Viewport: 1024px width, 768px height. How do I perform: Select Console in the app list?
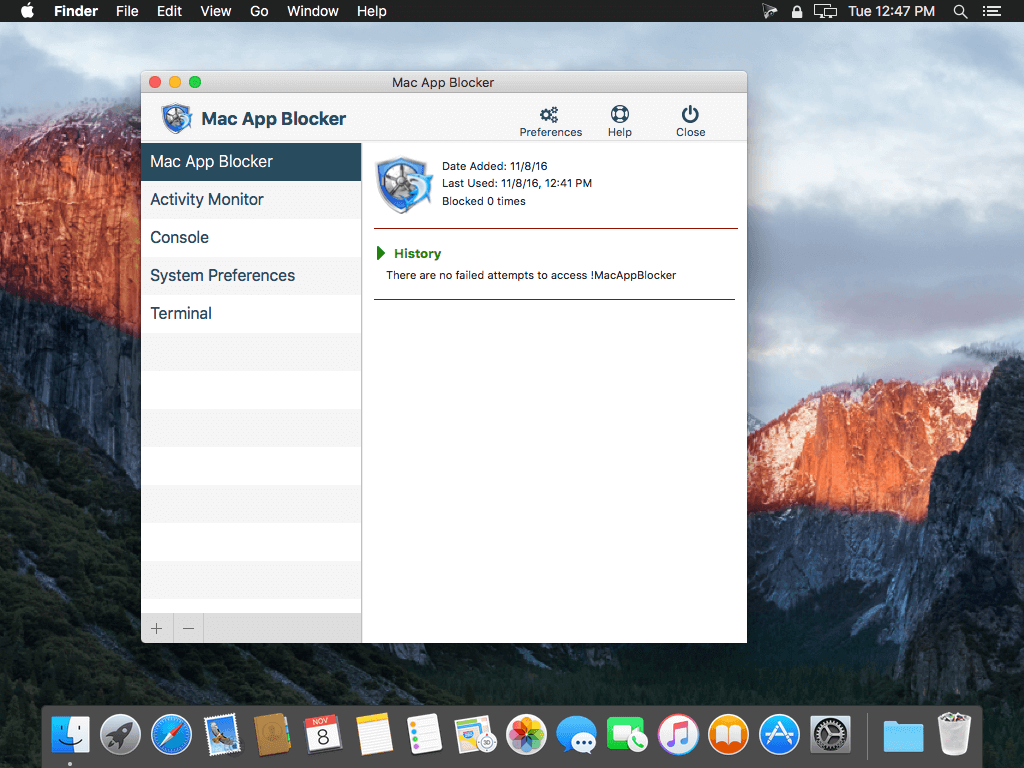point(251,237)
